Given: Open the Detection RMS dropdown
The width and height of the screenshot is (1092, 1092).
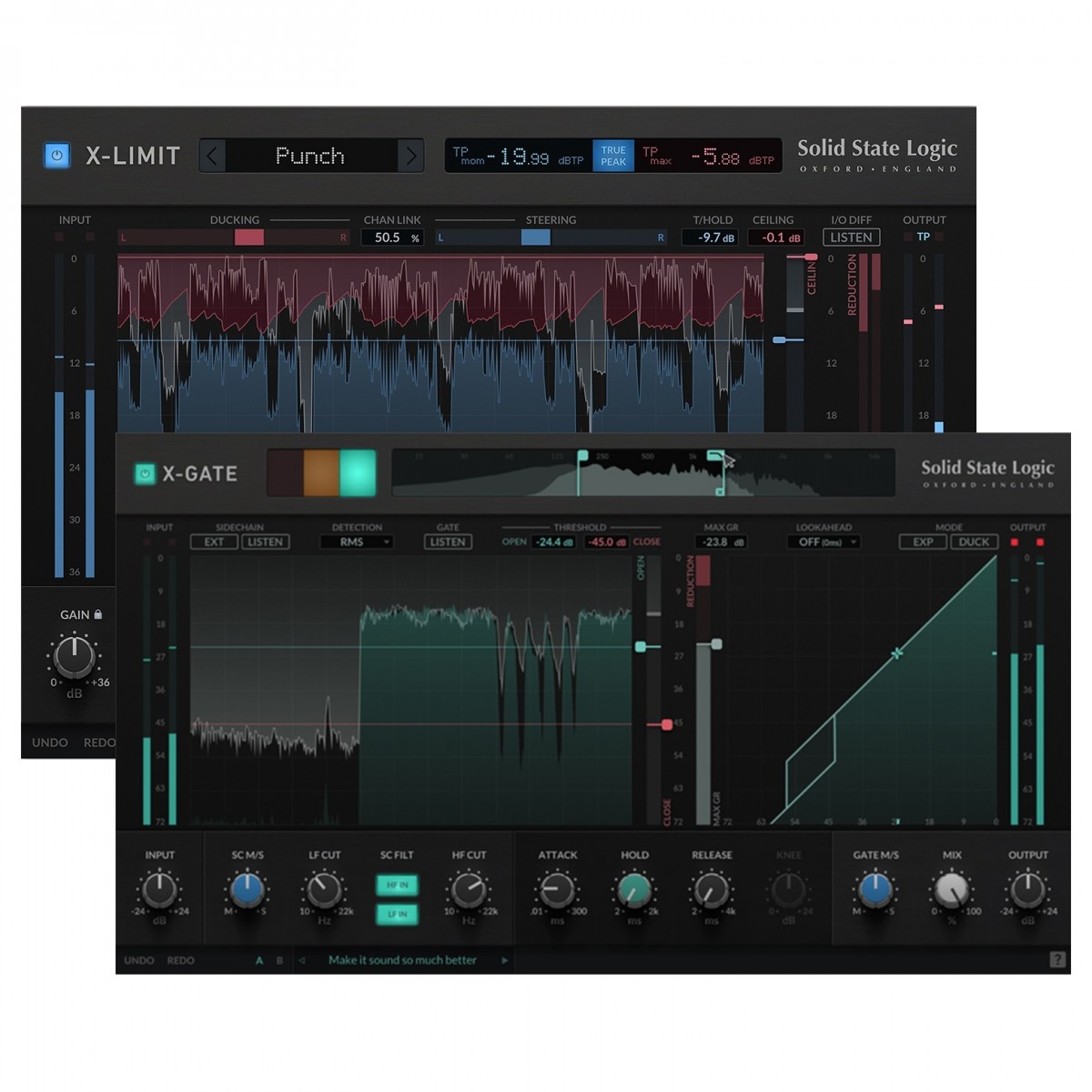Looking at the screenshot, I should pyautogui.click(x=357, y=542).
